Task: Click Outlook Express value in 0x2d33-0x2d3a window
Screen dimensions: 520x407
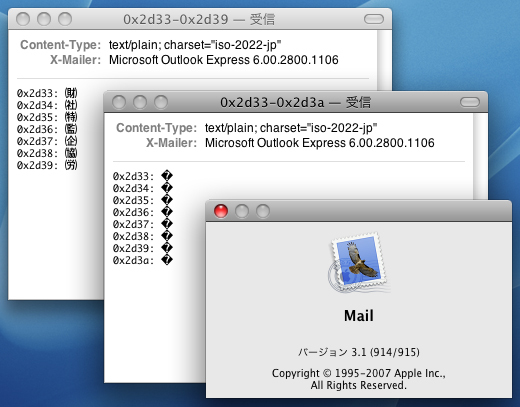Action: click(319, 143)
